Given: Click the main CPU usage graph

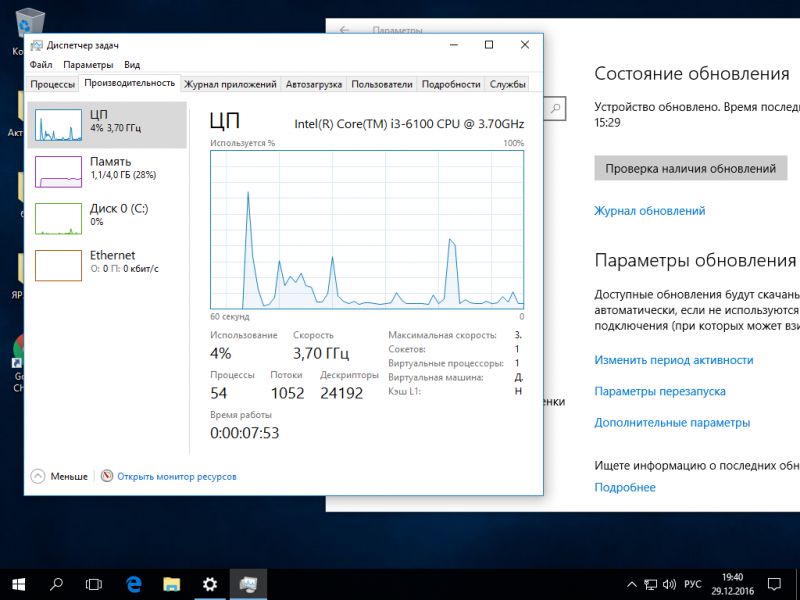Looking at the screenshot, I should (367, 230).
